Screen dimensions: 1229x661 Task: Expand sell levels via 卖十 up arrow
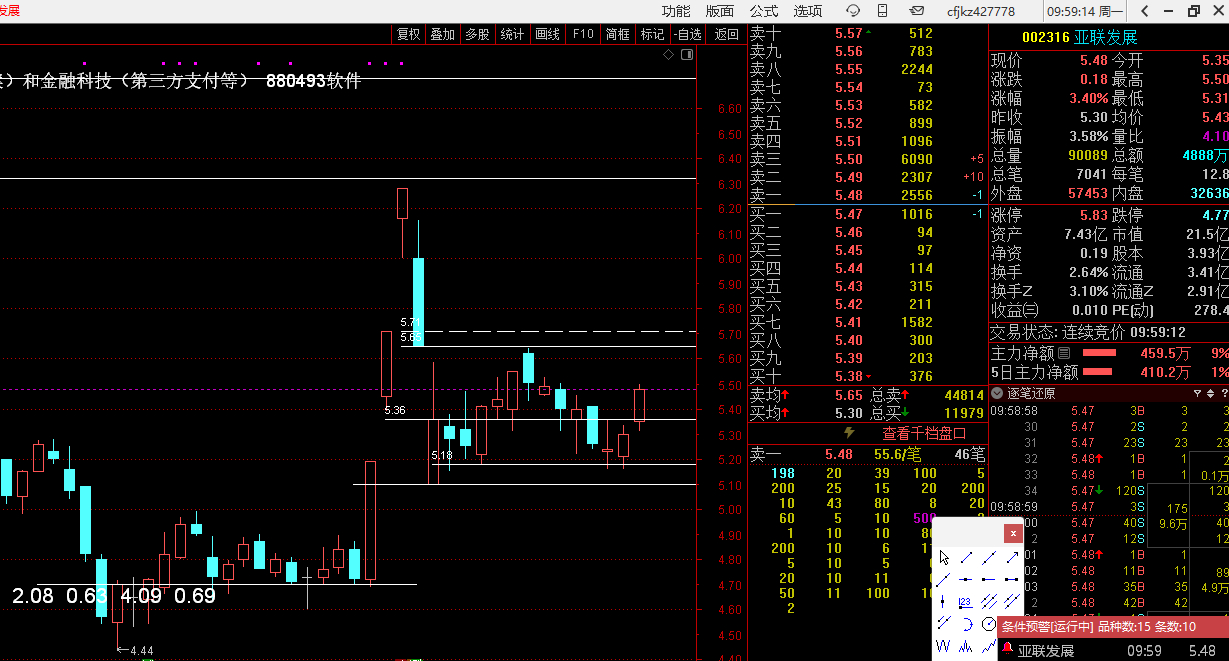coord(868,32)
